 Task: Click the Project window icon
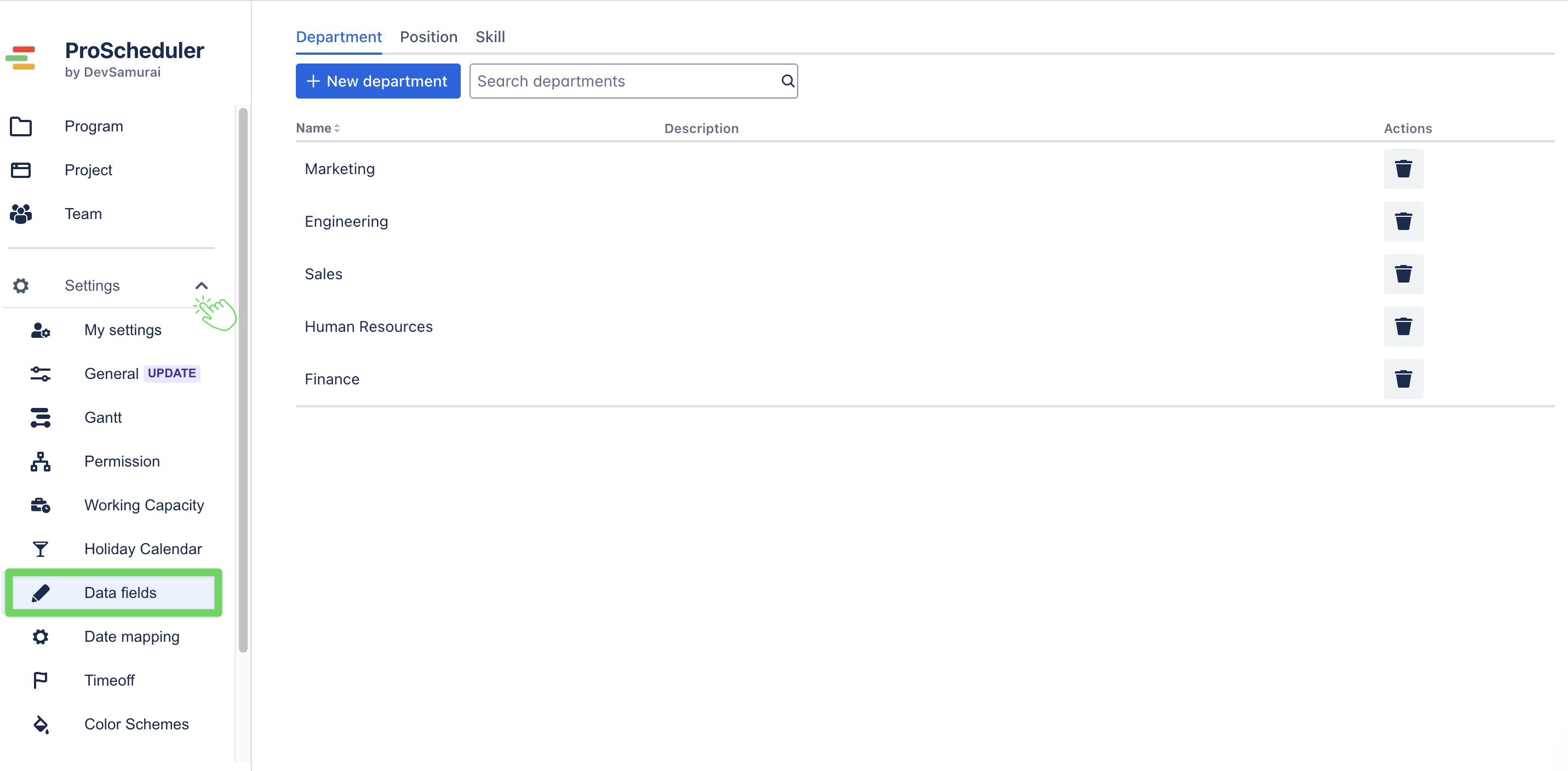coord(21,170)
